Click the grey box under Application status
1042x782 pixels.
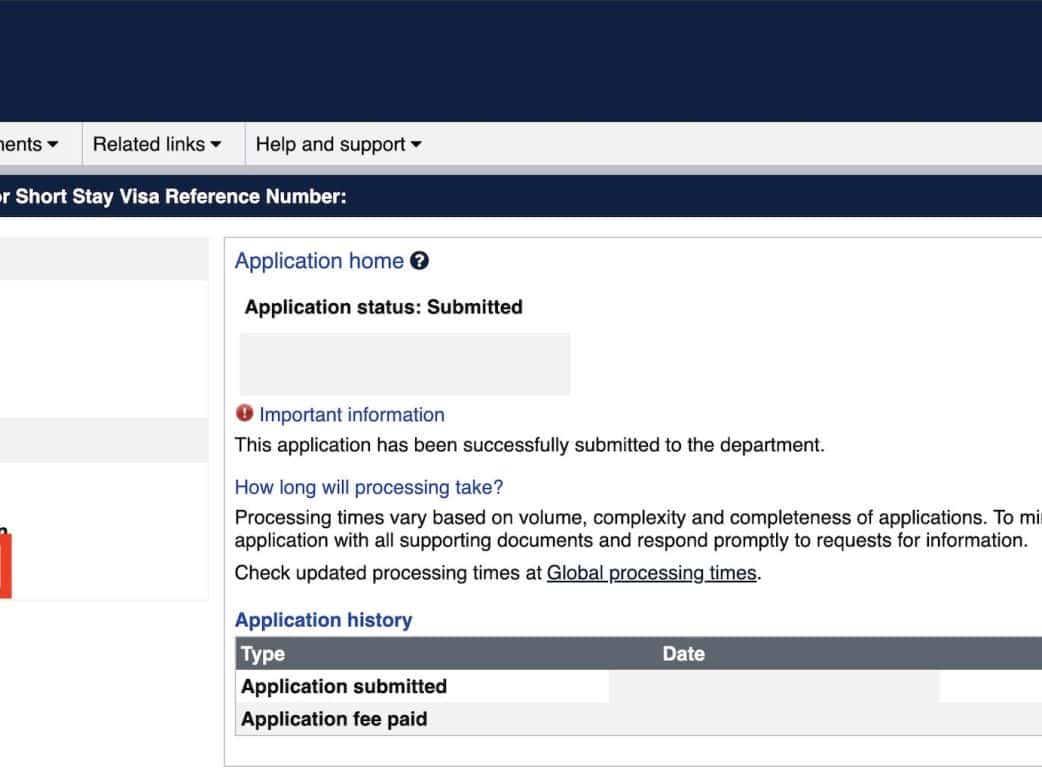[405, 364]
